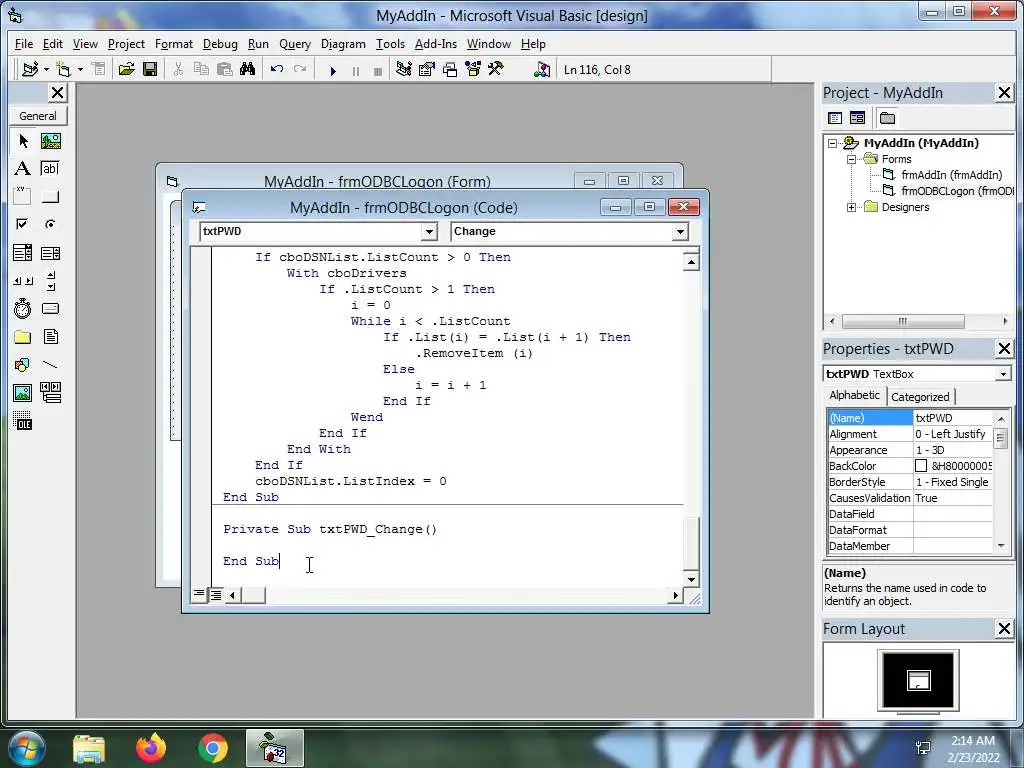Switch to the Alphabetic properties tab
Viewport: 1024px width, 768px height.
pyautogui.click(x=854, y=395)
